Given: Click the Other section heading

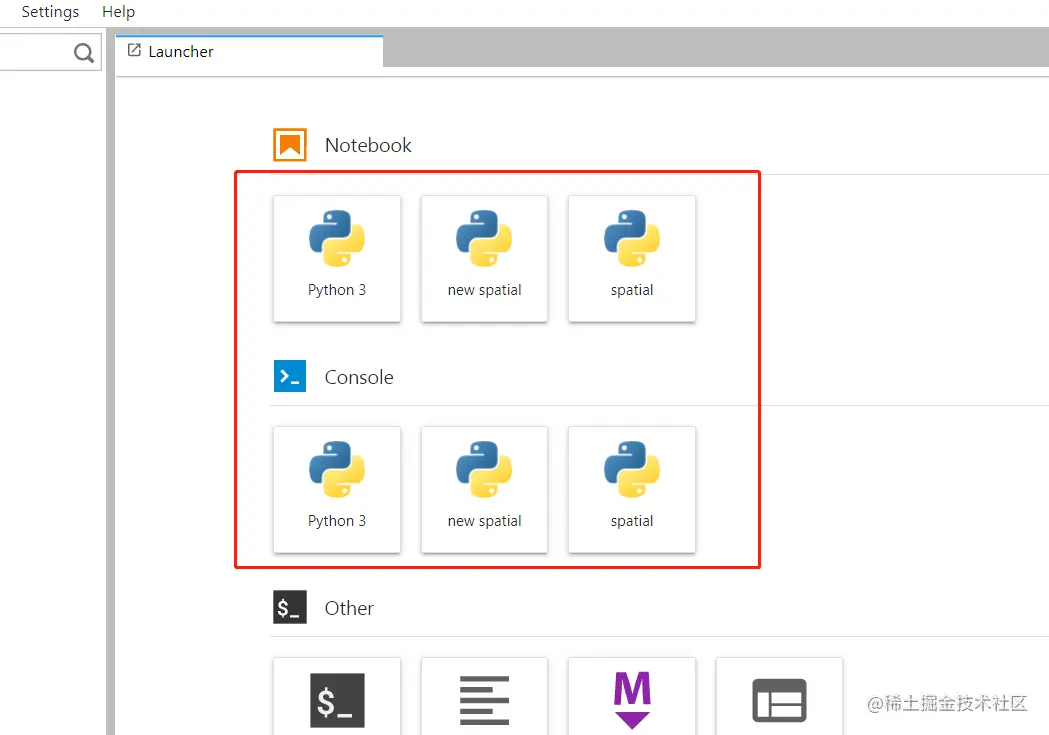Looking at the screenshot, I should 349,608.
